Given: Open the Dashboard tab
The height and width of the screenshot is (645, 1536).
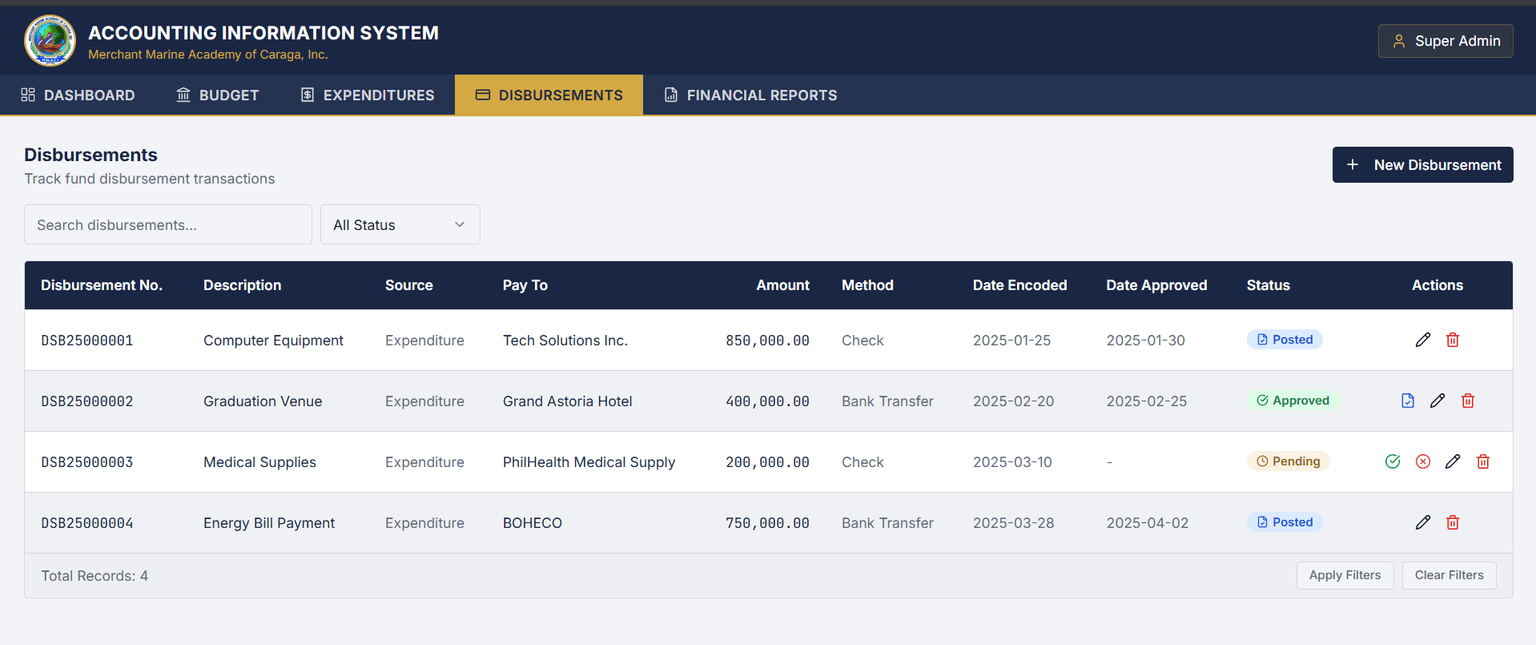Looking at the screenshot, I should click(78, 95).
